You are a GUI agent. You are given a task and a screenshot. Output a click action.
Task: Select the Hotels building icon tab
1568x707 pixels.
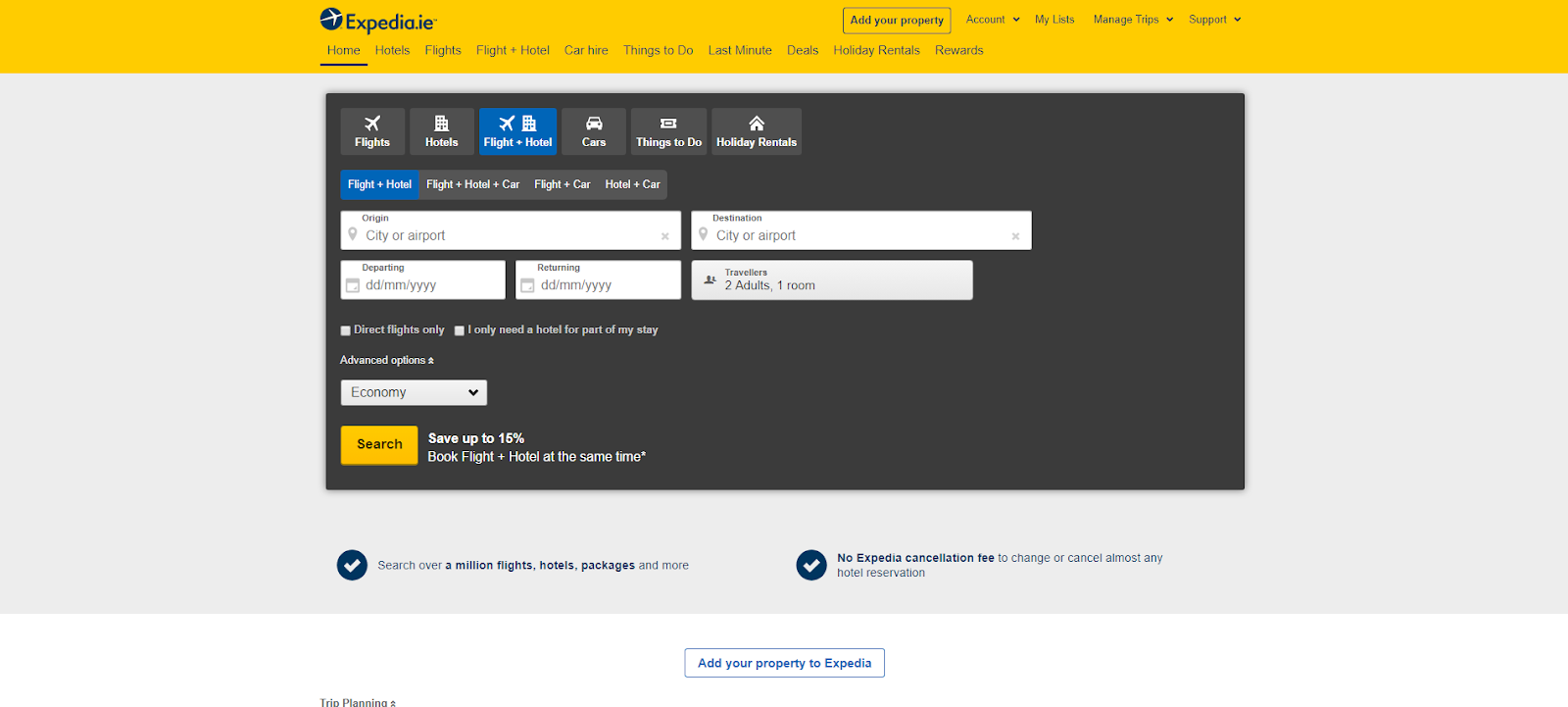click(442, 131)
